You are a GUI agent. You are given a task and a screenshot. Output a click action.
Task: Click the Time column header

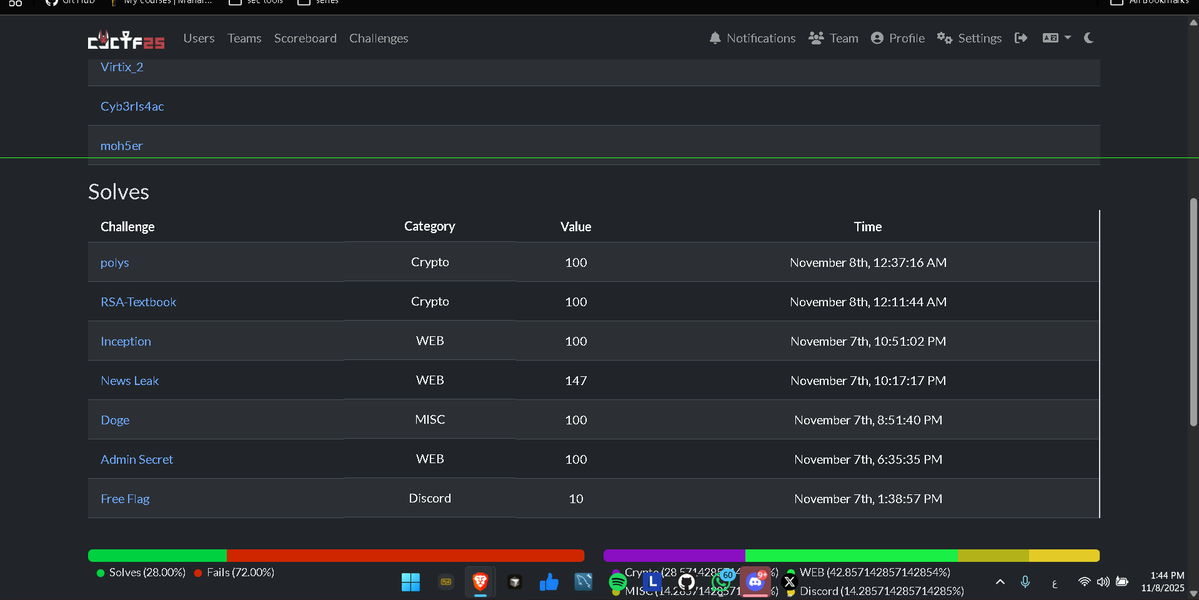(x=868, y=226)
